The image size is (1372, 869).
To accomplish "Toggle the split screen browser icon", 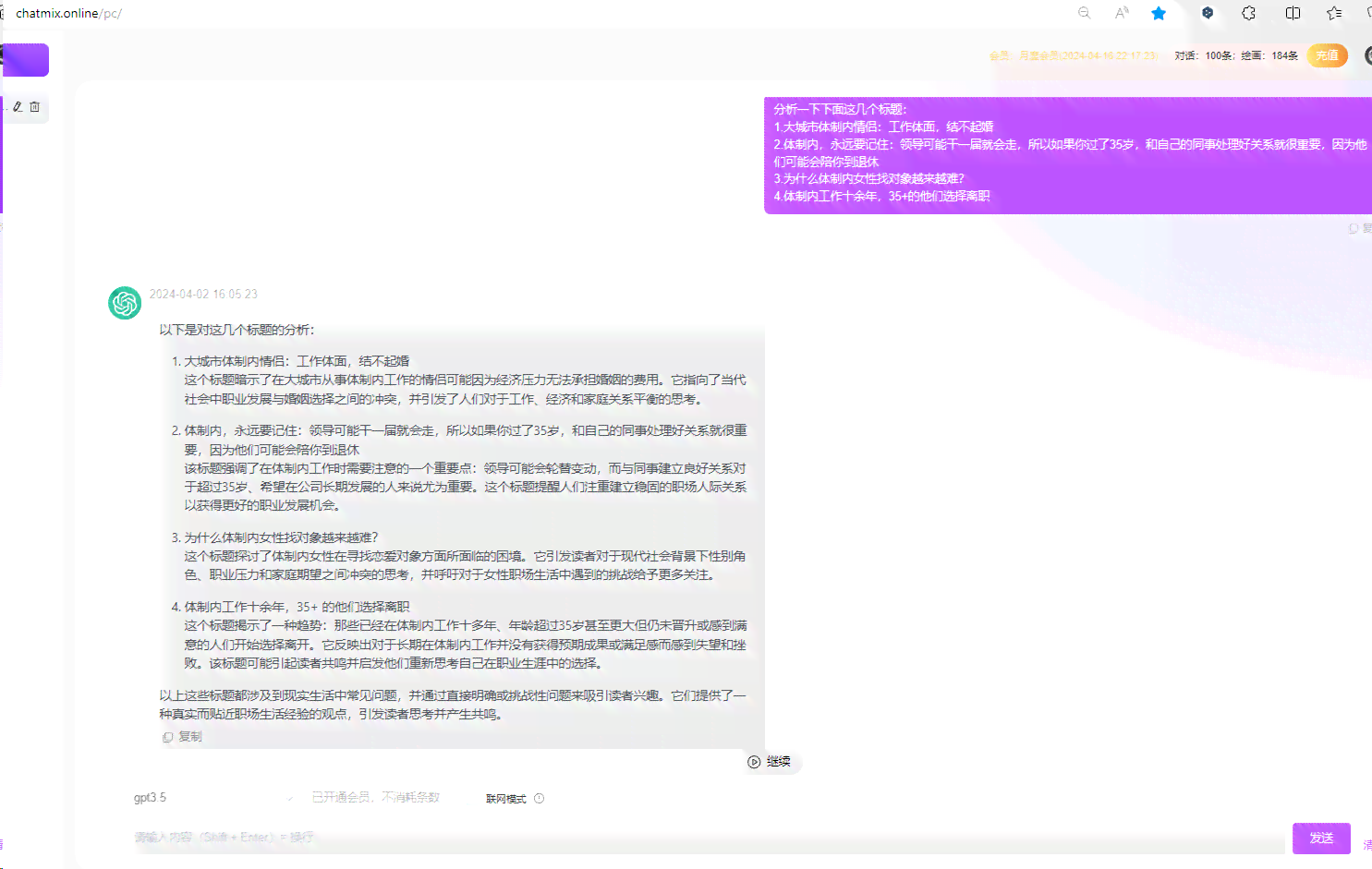I will 1293,13.
